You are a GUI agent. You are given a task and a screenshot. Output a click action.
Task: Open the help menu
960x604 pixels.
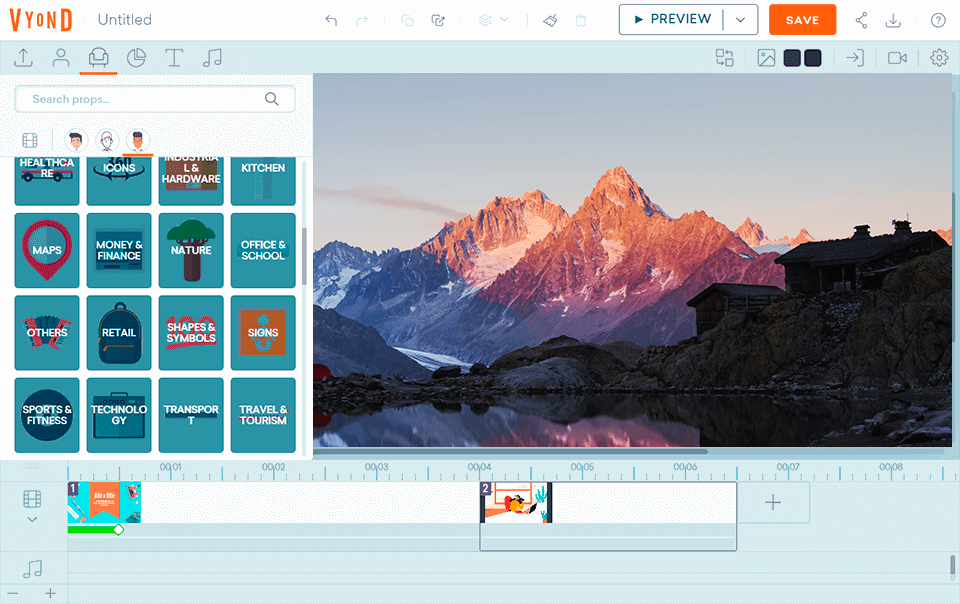pyautogui.click(x=937, y=20)
